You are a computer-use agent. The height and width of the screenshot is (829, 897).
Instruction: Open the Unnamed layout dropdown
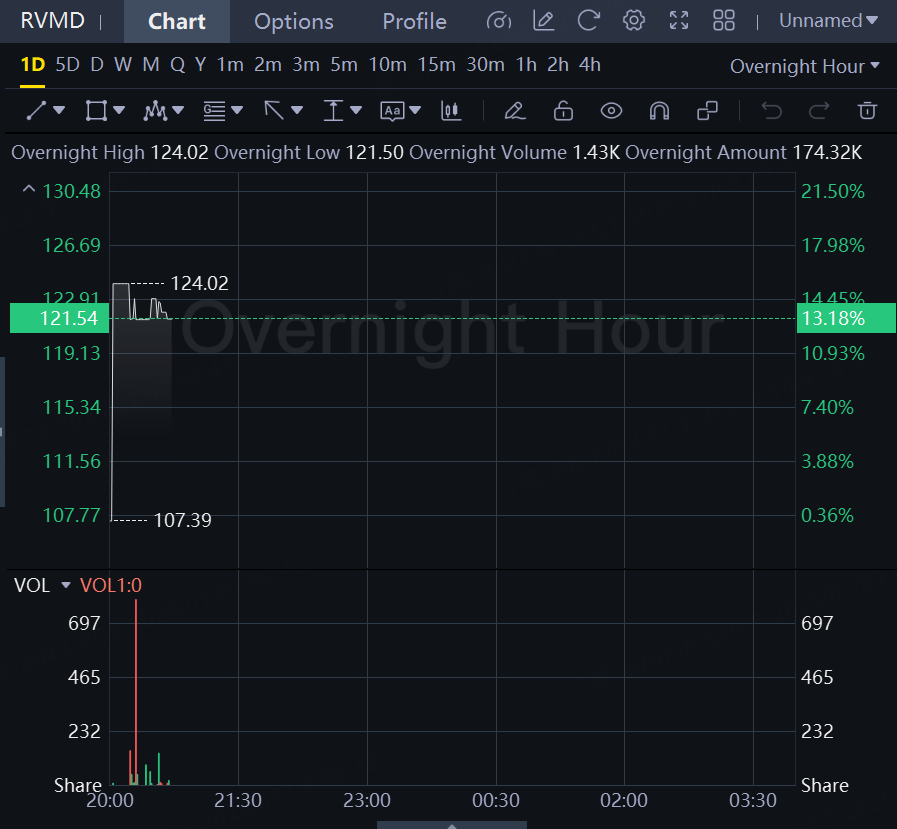828,21
